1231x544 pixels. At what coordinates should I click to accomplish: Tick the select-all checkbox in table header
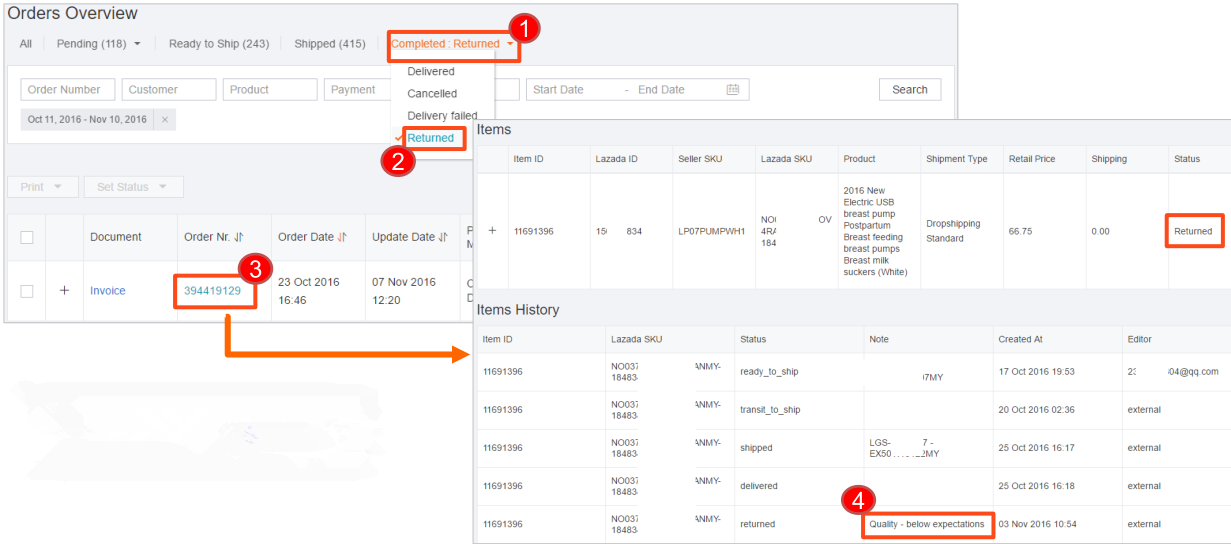point(27,238)
